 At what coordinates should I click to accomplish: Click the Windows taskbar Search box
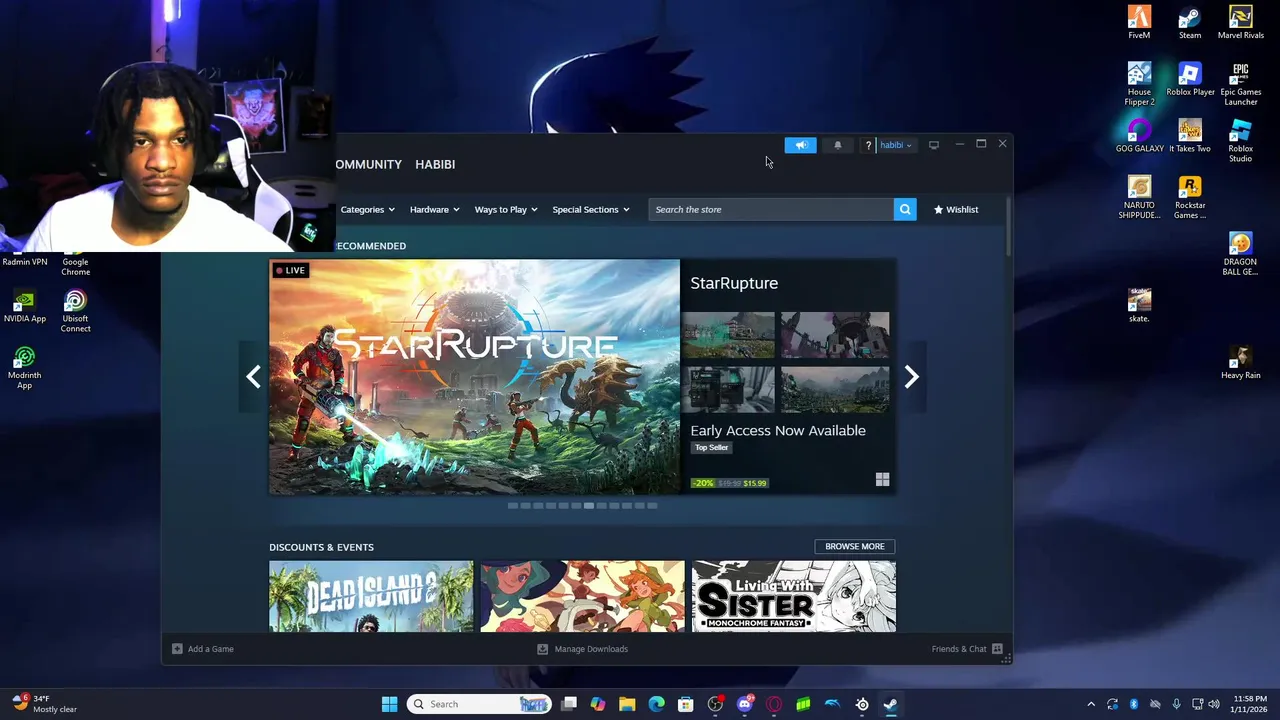pyautogui.click(x=480, y=704)
